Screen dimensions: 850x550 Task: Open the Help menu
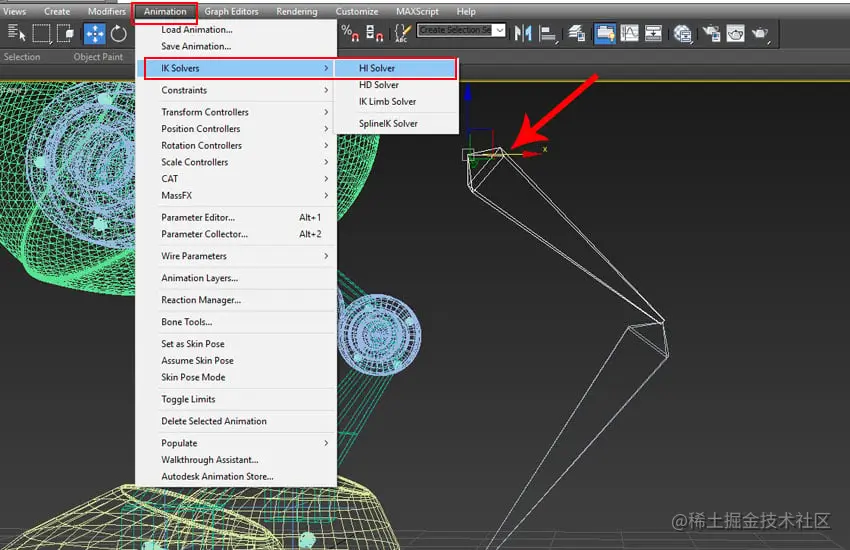click(466, 11)
